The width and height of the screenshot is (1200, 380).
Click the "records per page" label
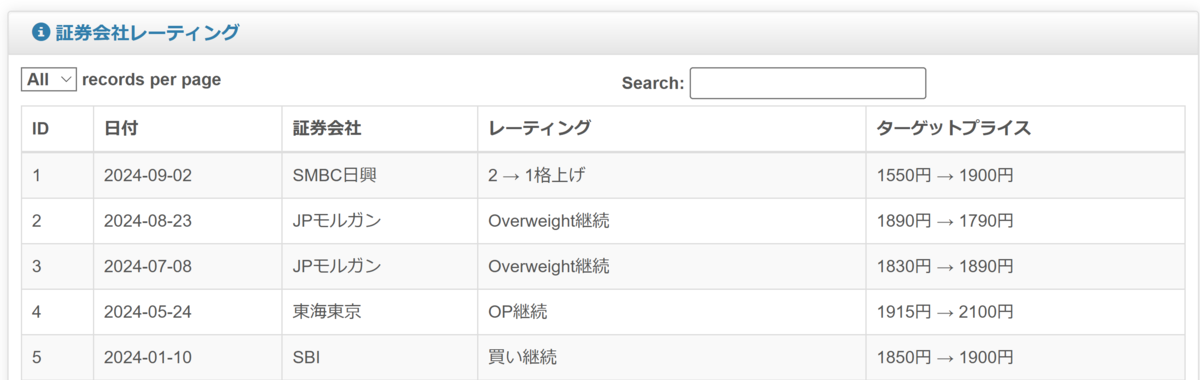pos(152,79)
